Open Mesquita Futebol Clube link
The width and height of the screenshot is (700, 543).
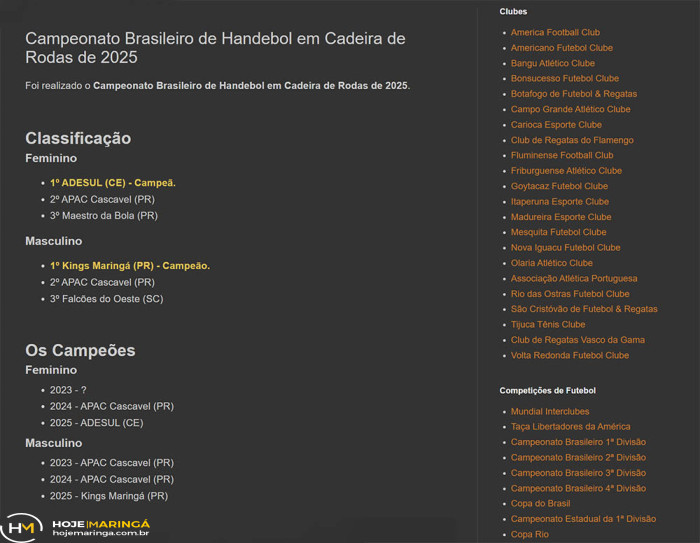tap(558, 232)
